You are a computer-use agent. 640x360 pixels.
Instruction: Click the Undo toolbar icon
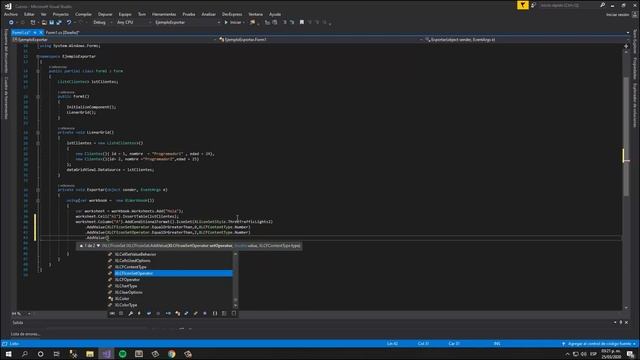(x=69, y=22)
